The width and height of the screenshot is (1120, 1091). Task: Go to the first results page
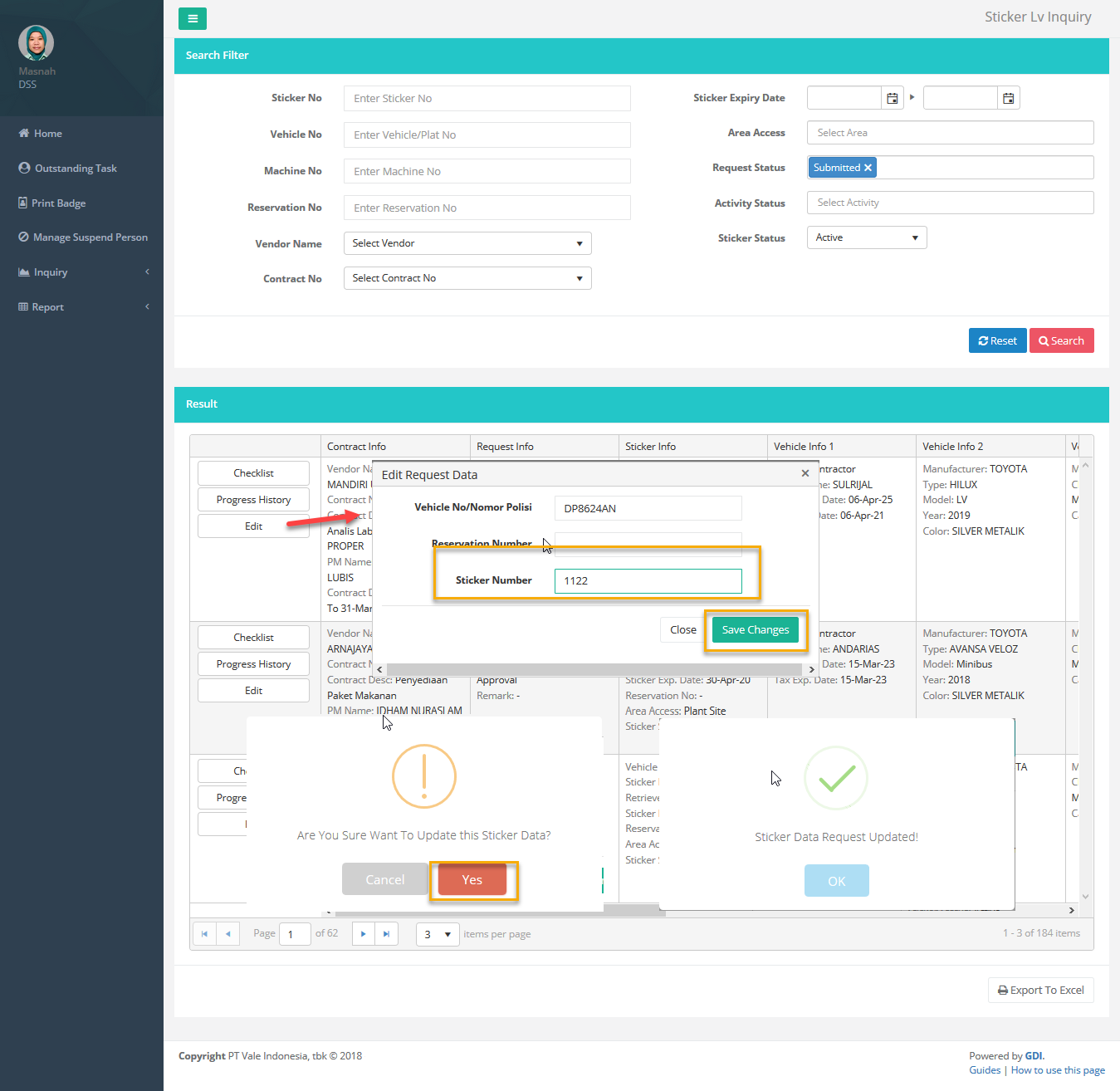click(204, 934)
